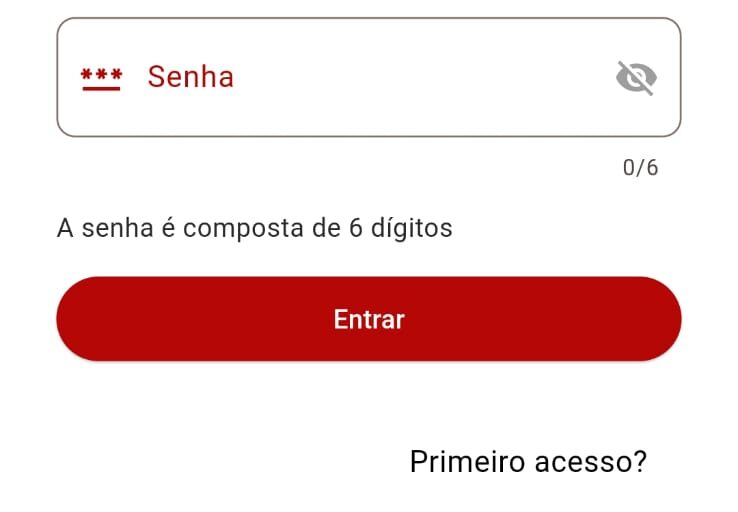
Task: Start first-time access via Primeiro acesso
Action: [x=528, y=461]
